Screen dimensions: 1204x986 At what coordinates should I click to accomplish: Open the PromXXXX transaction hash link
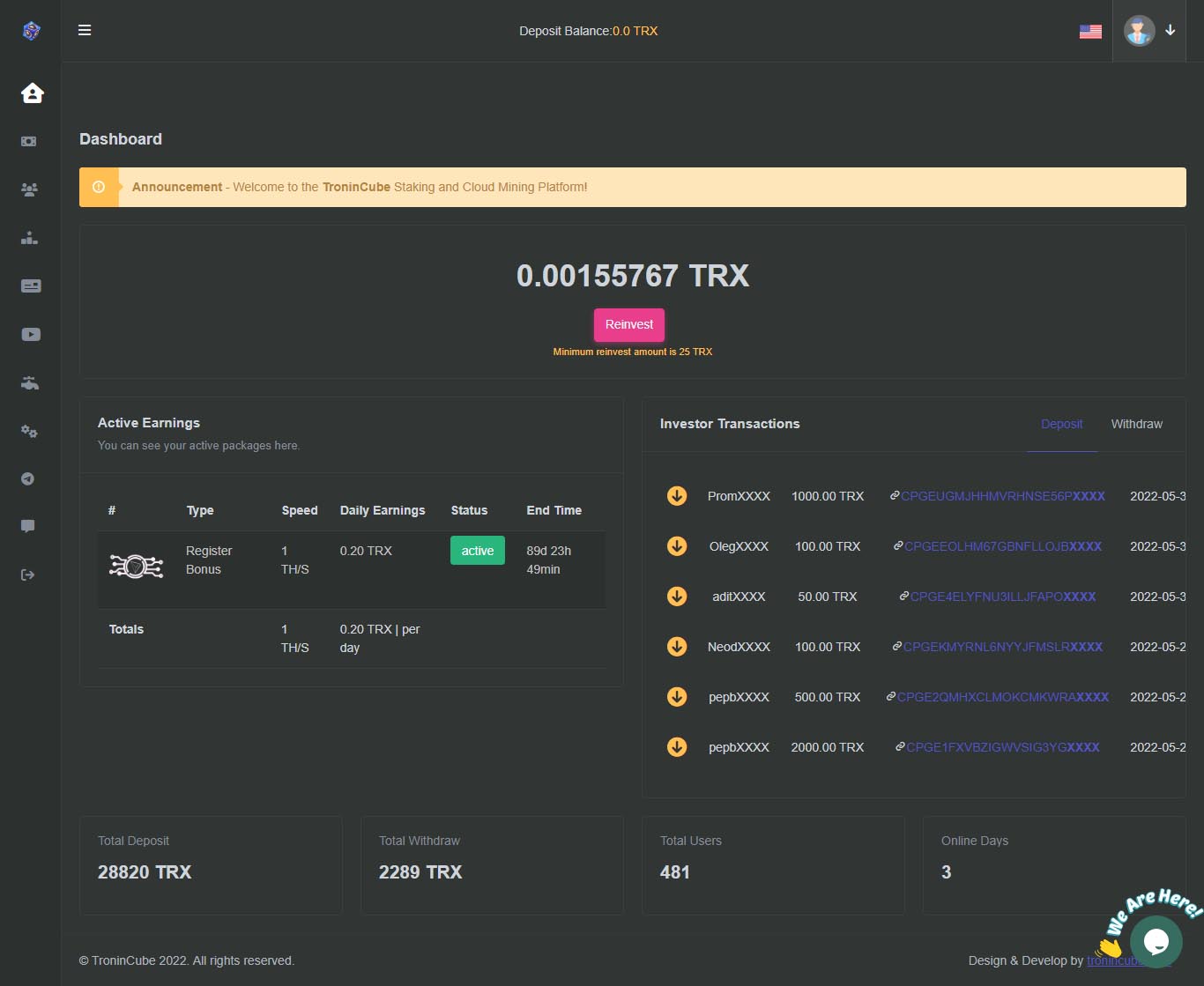[x=1002, y=496]
